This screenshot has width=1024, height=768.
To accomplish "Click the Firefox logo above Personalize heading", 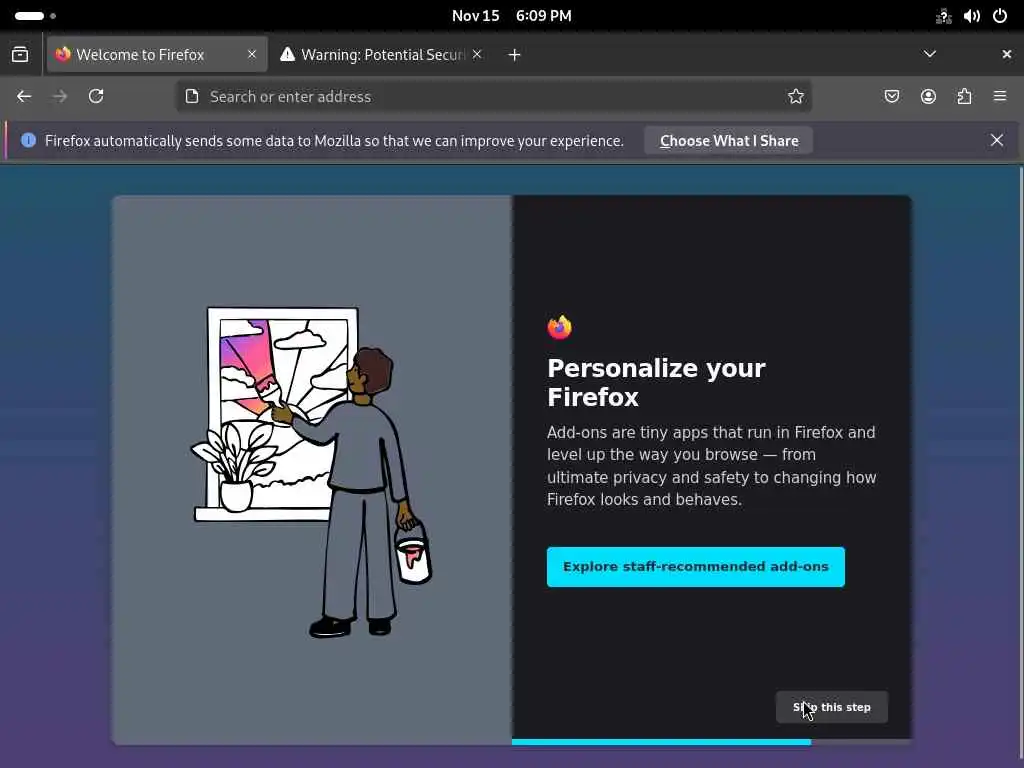I will [x=560, y=327].
